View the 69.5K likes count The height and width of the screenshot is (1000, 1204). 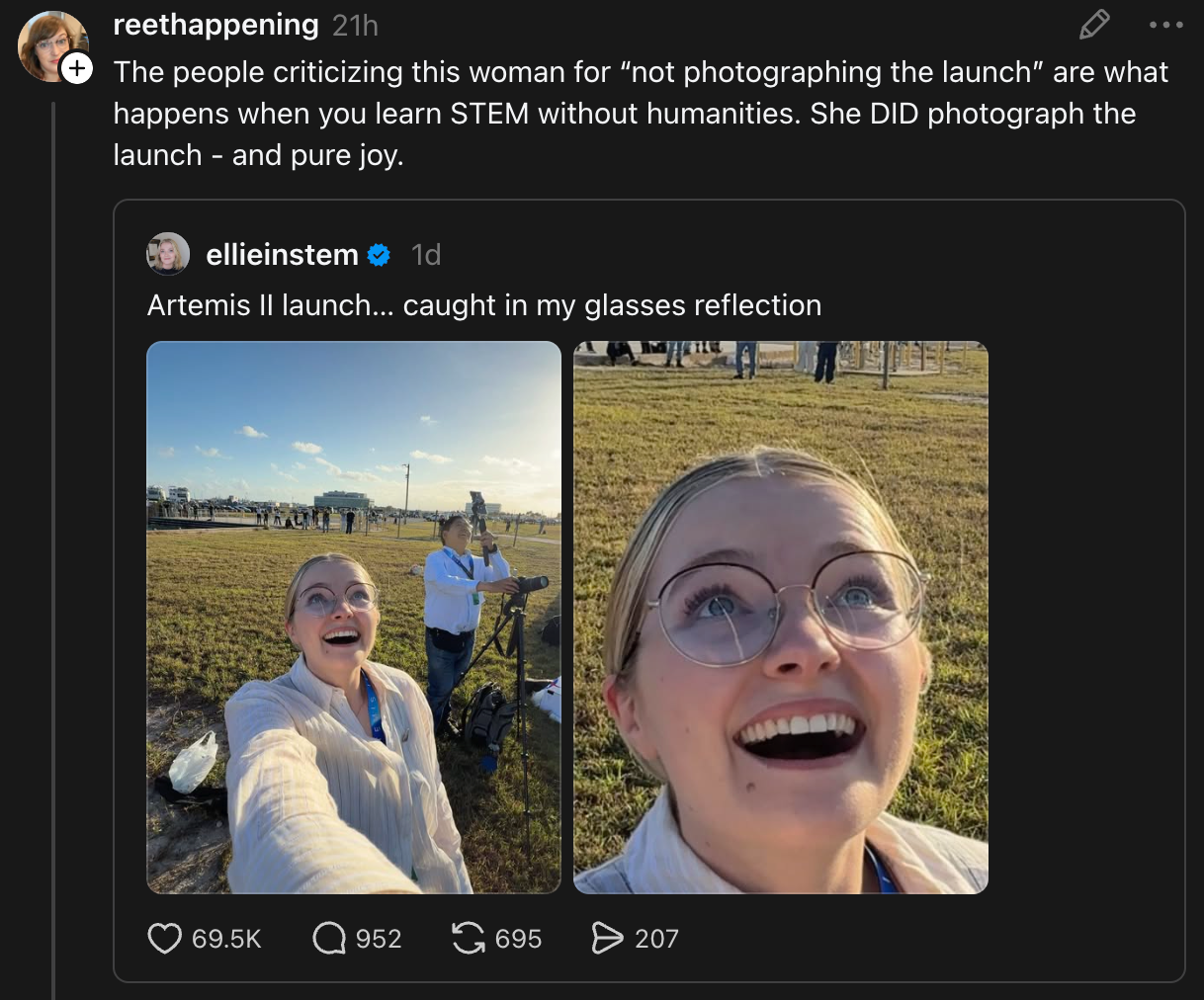point(225,939)
